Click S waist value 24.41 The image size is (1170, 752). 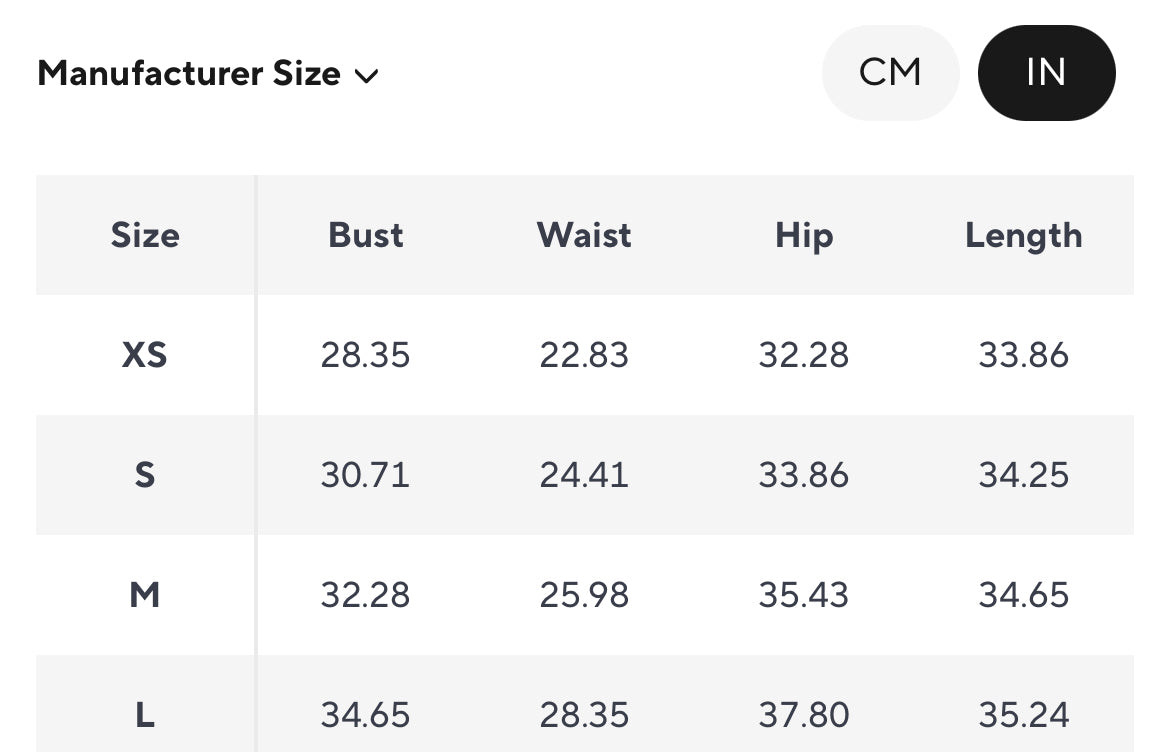tap(584, 475)
